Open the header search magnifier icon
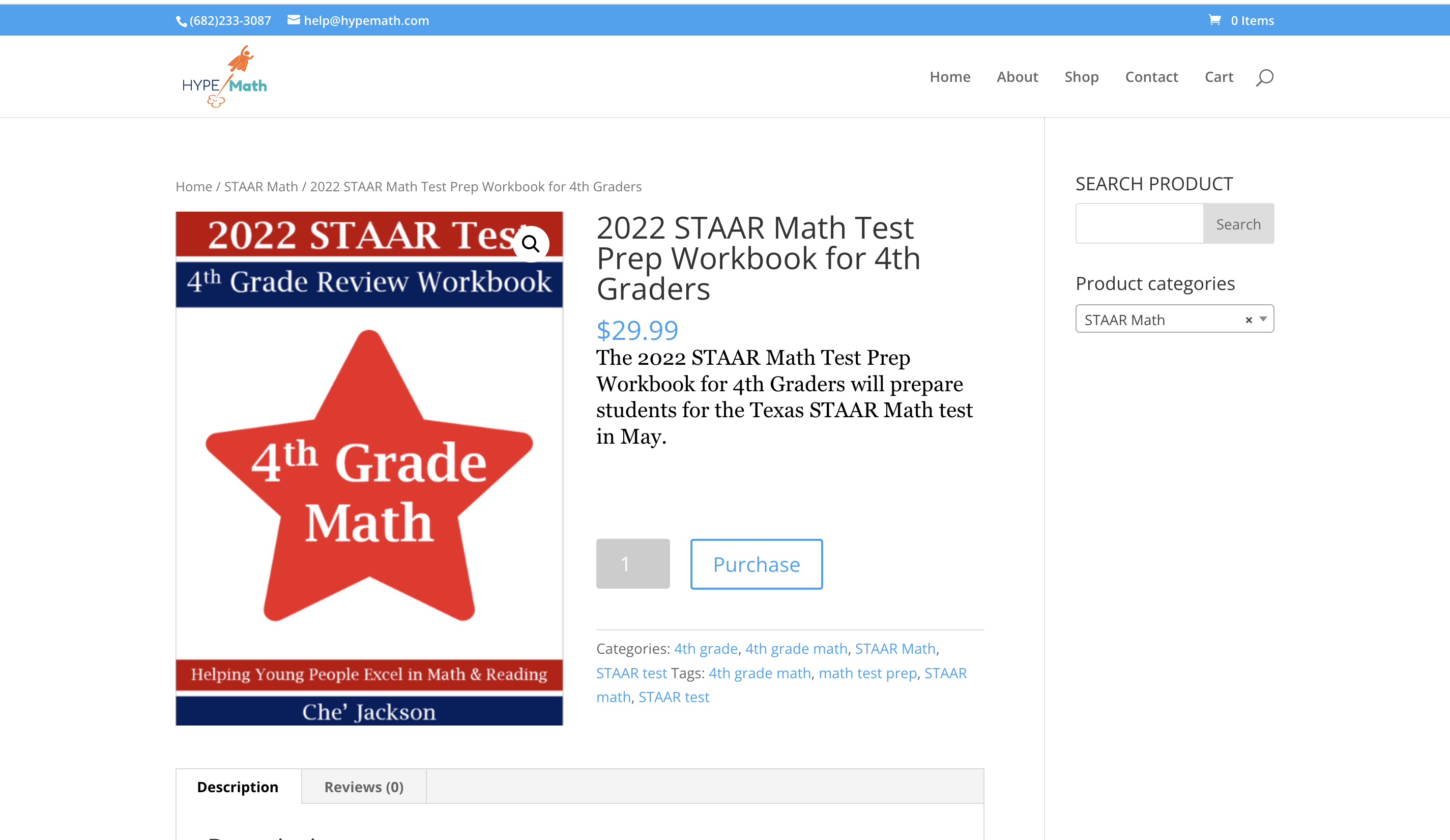Image resolution: width=1450 pixels, height=840 pixels. [1264, 77]
